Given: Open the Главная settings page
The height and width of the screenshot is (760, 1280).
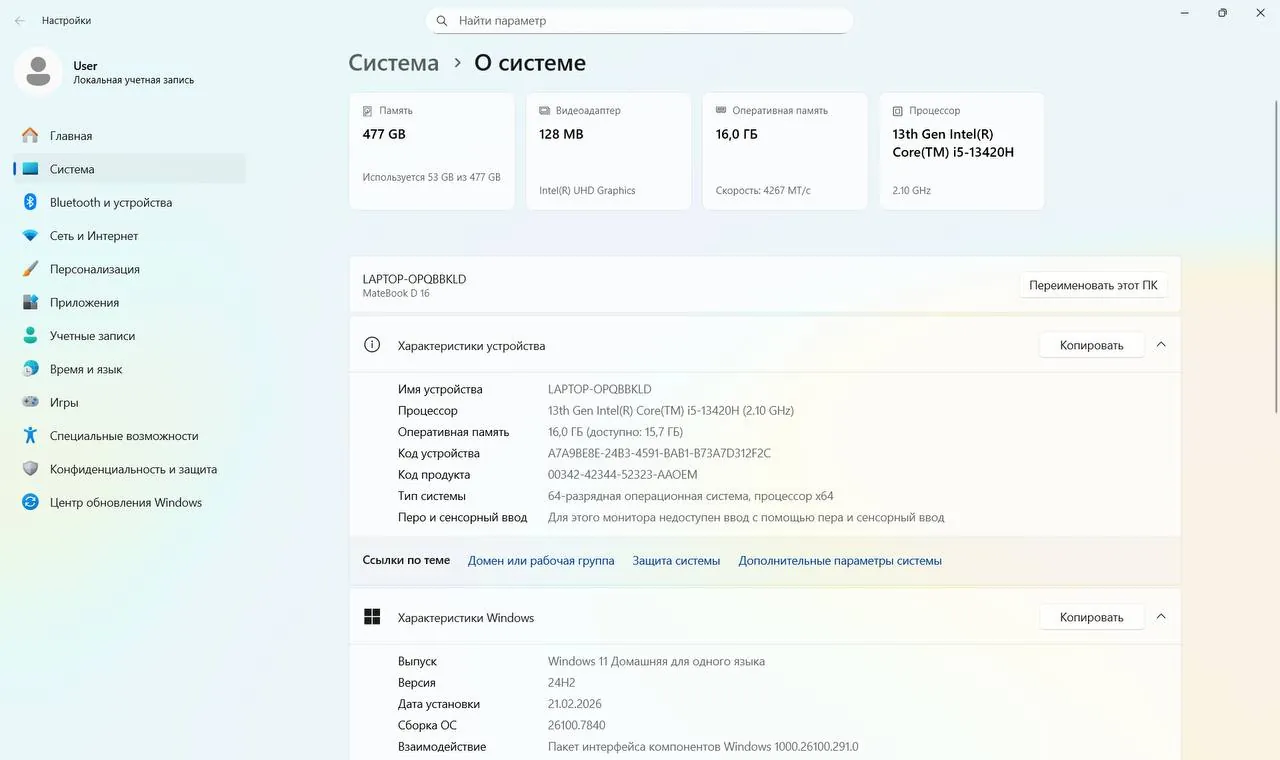Looking at the screenshot, I should coord(130,135).
